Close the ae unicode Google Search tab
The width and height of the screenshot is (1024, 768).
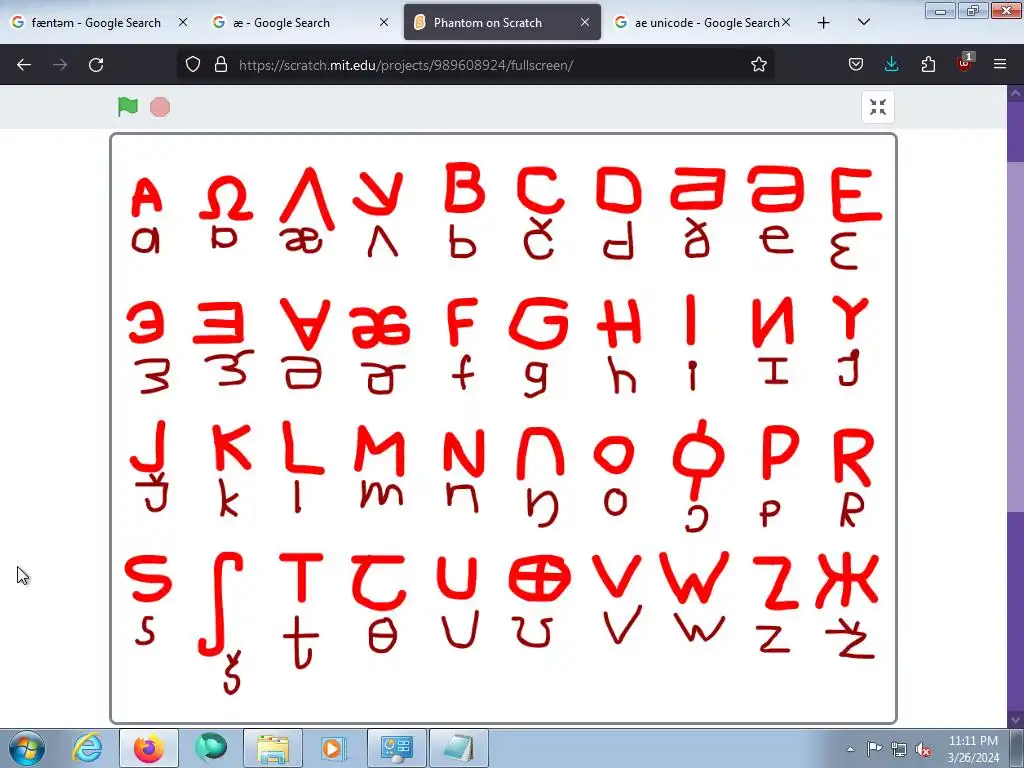coord(786,22)
